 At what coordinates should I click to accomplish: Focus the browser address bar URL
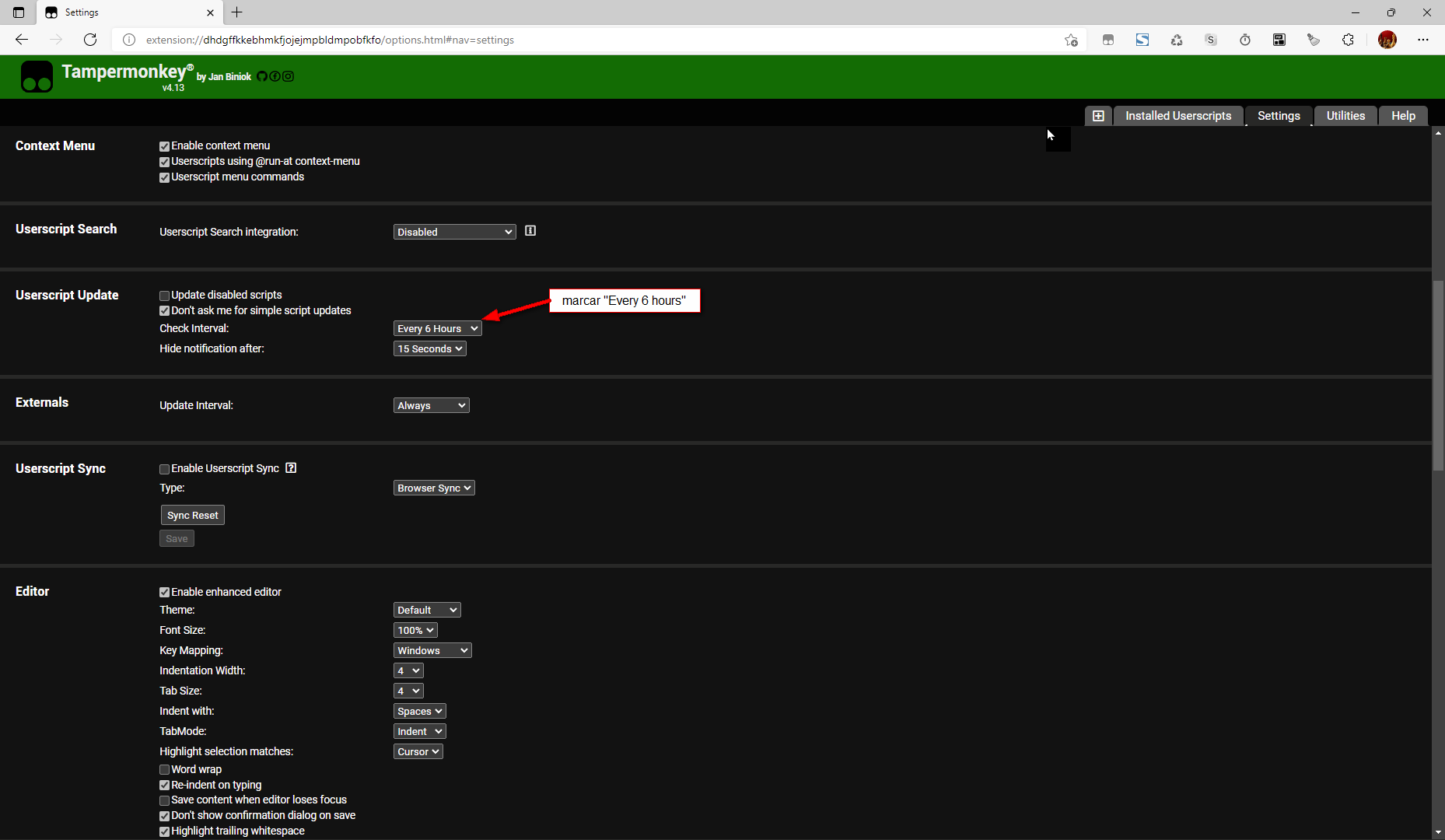599,40
